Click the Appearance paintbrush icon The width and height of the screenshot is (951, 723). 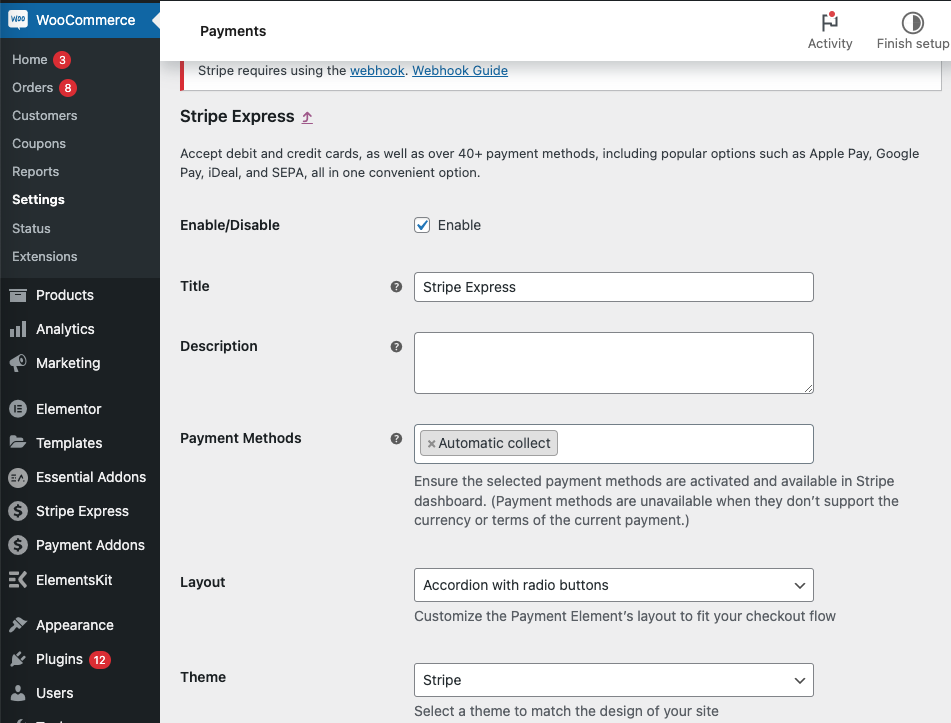point(18,624)
